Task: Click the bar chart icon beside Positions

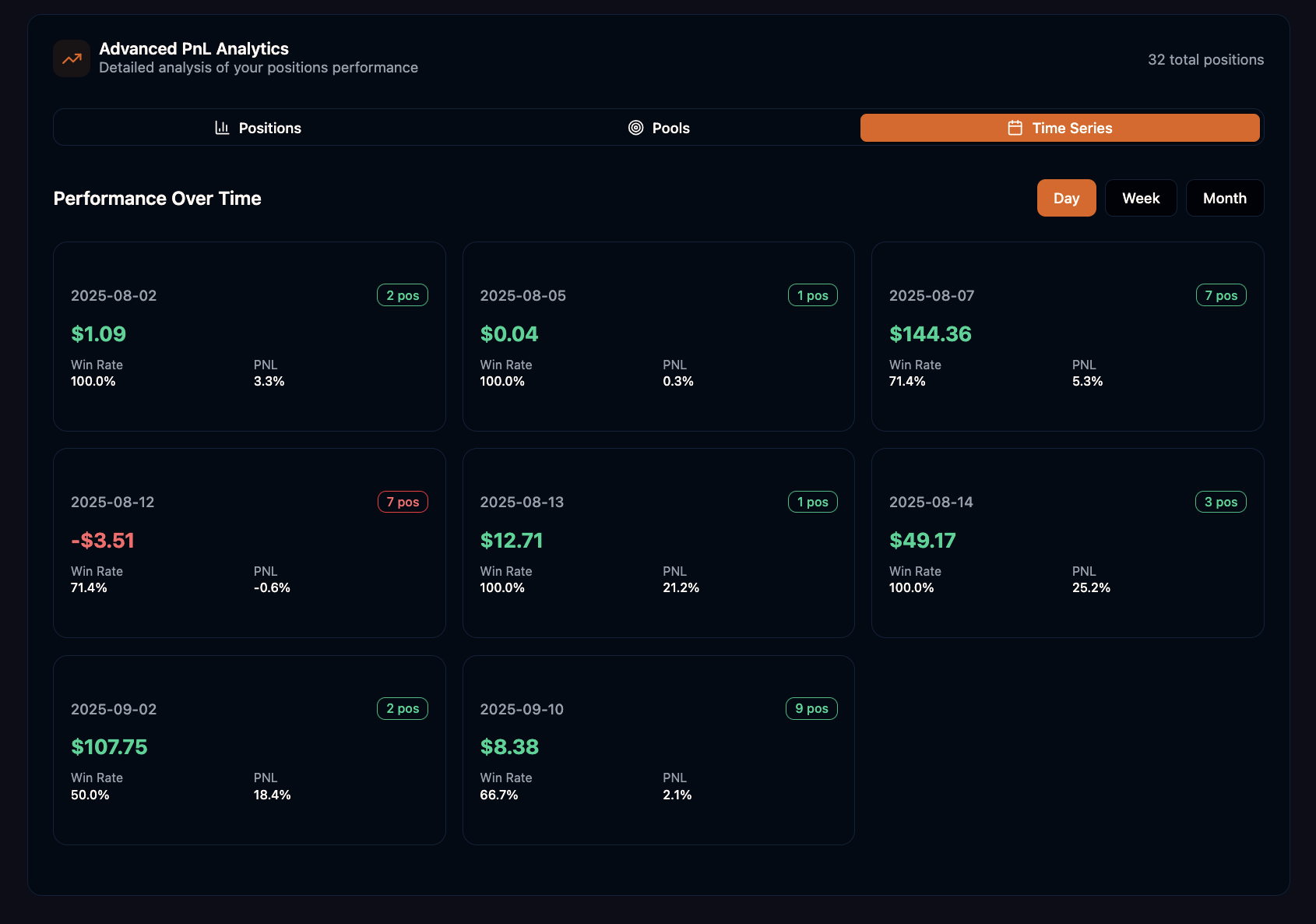Action: [222, 127]
